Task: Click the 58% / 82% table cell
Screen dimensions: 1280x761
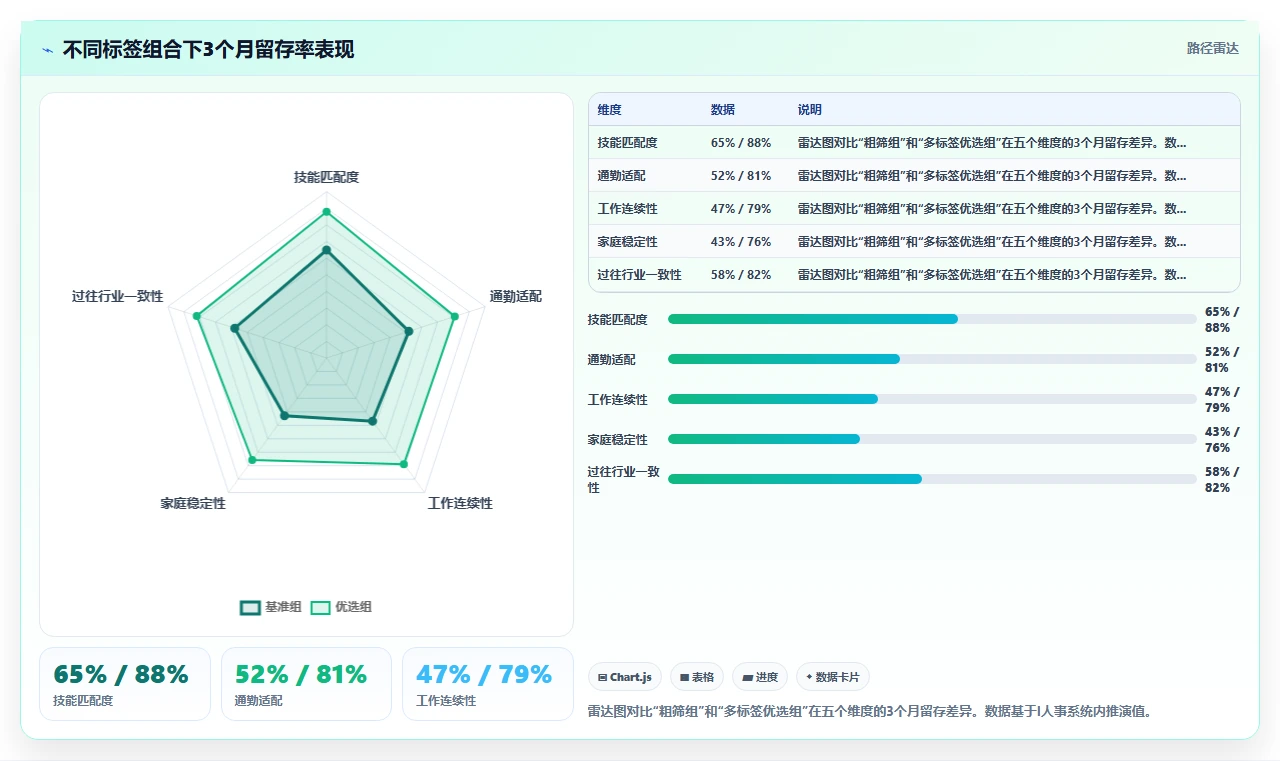Action: pos(741,275)
